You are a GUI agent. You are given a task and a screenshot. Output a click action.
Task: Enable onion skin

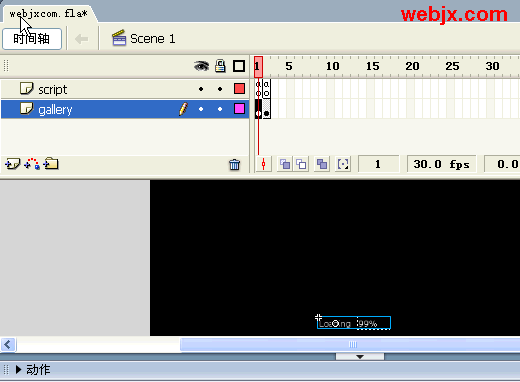(285, 164)
